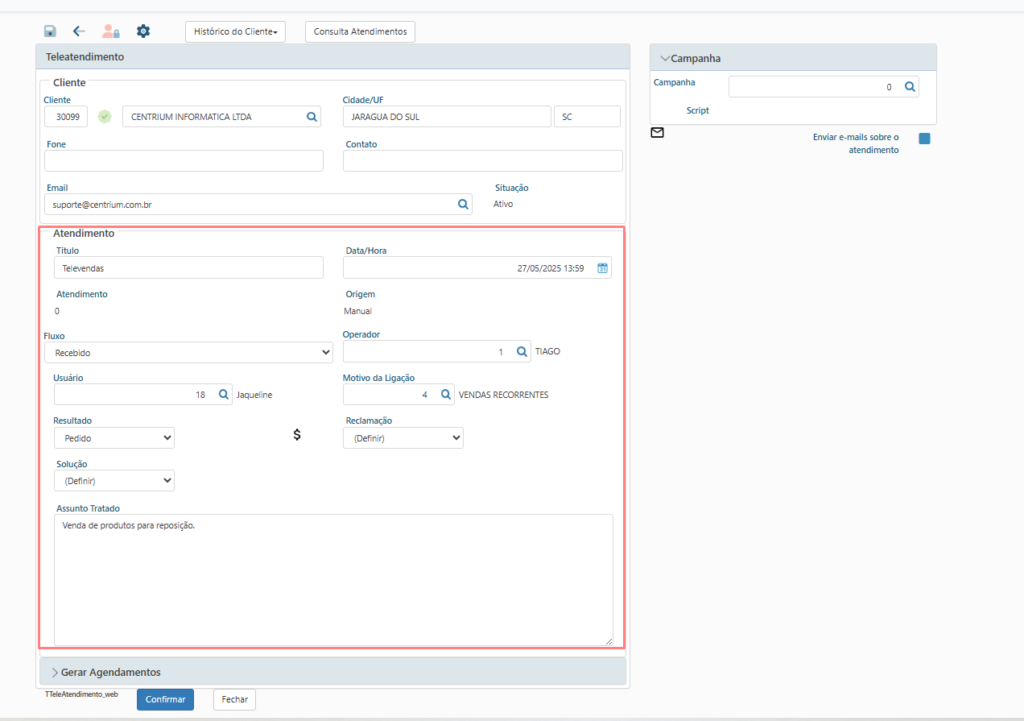Click the user lock icon
This screenshot has width=1024, height=721.
coord(110,31)
